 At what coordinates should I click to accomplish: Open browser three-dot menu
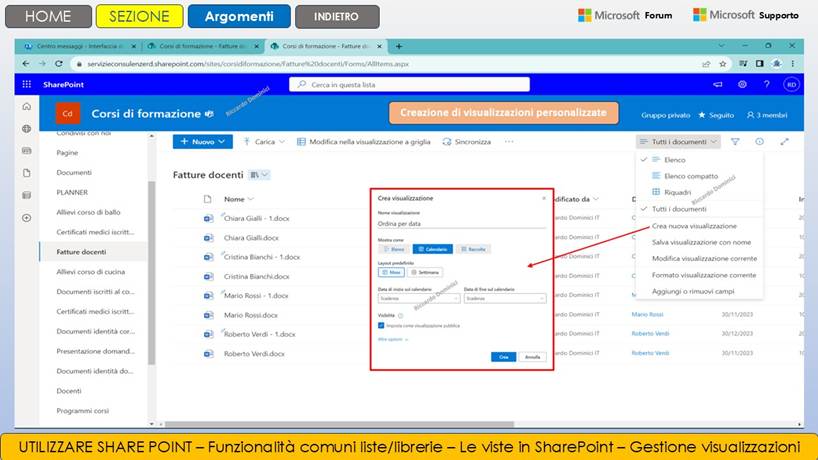793,64
